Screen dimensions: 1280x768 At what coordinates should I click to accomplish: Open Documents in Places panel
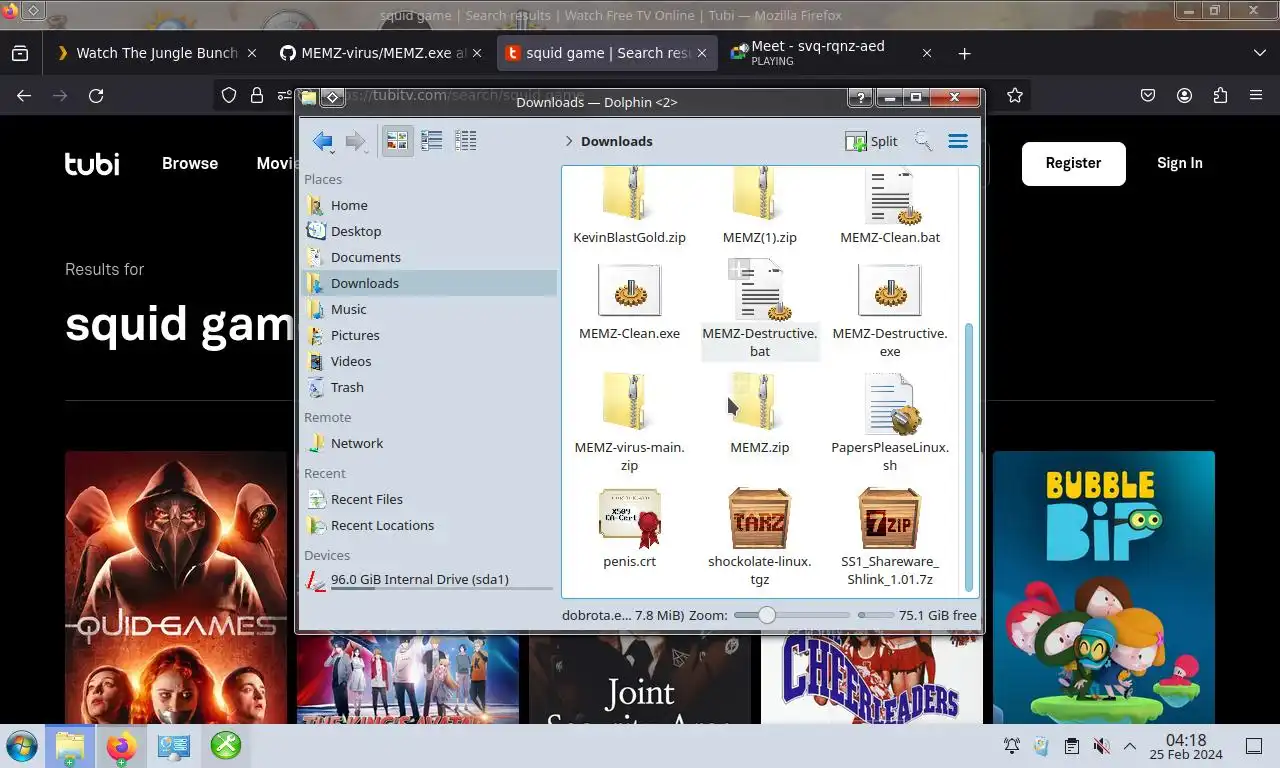coord(430,257)
